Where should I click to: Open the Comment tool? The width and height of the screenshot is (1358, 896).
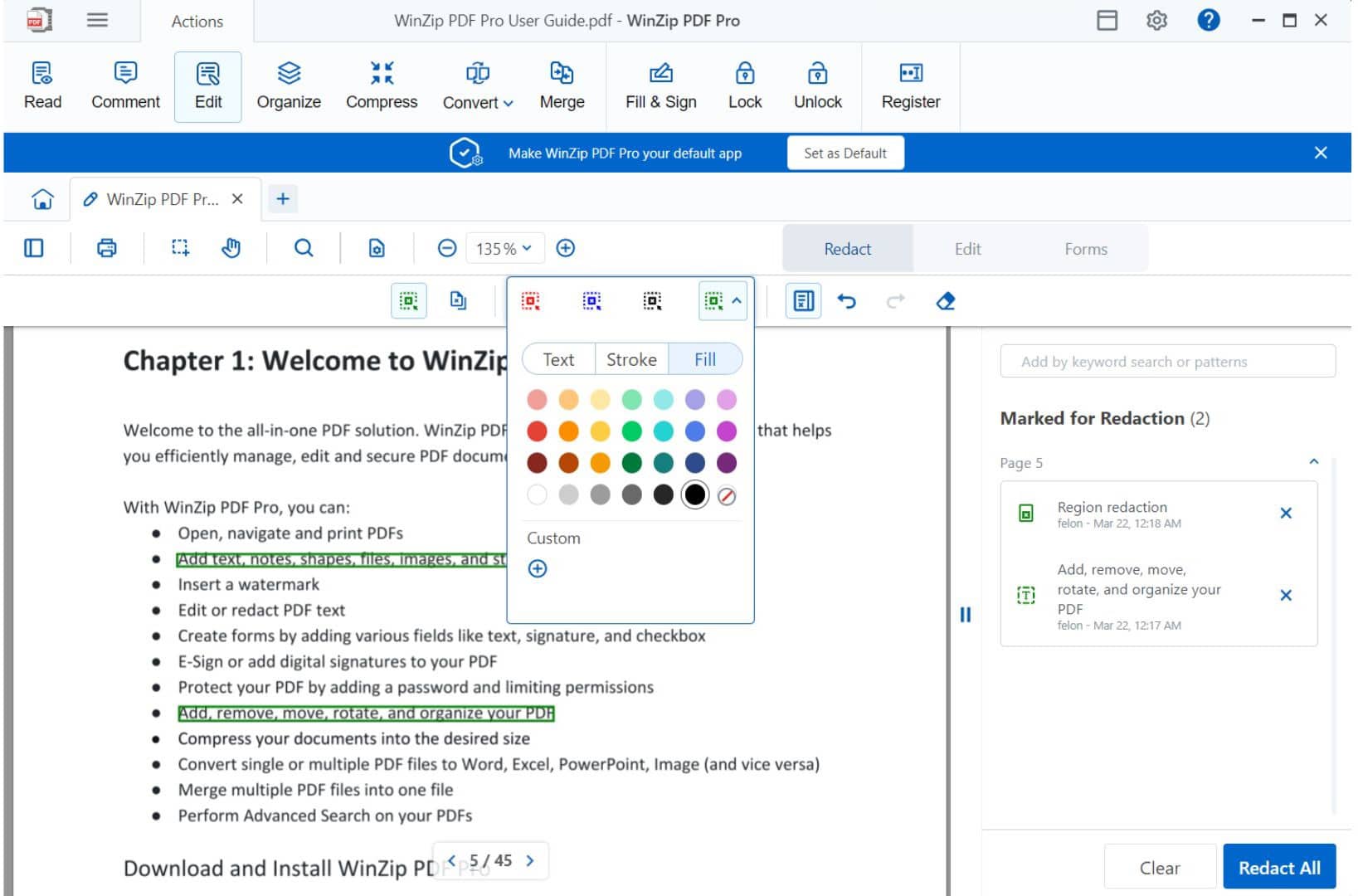pyautogui.click(x=125, y=86)
